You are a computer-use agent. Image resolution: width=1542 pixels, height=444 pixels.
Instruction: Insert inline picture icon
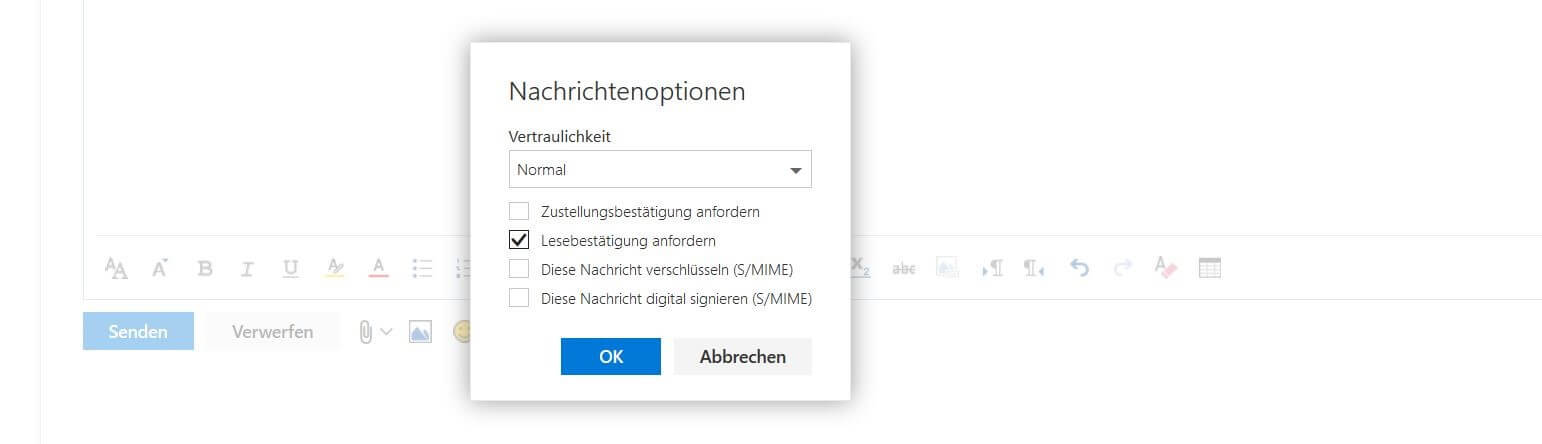pos(420,332)
